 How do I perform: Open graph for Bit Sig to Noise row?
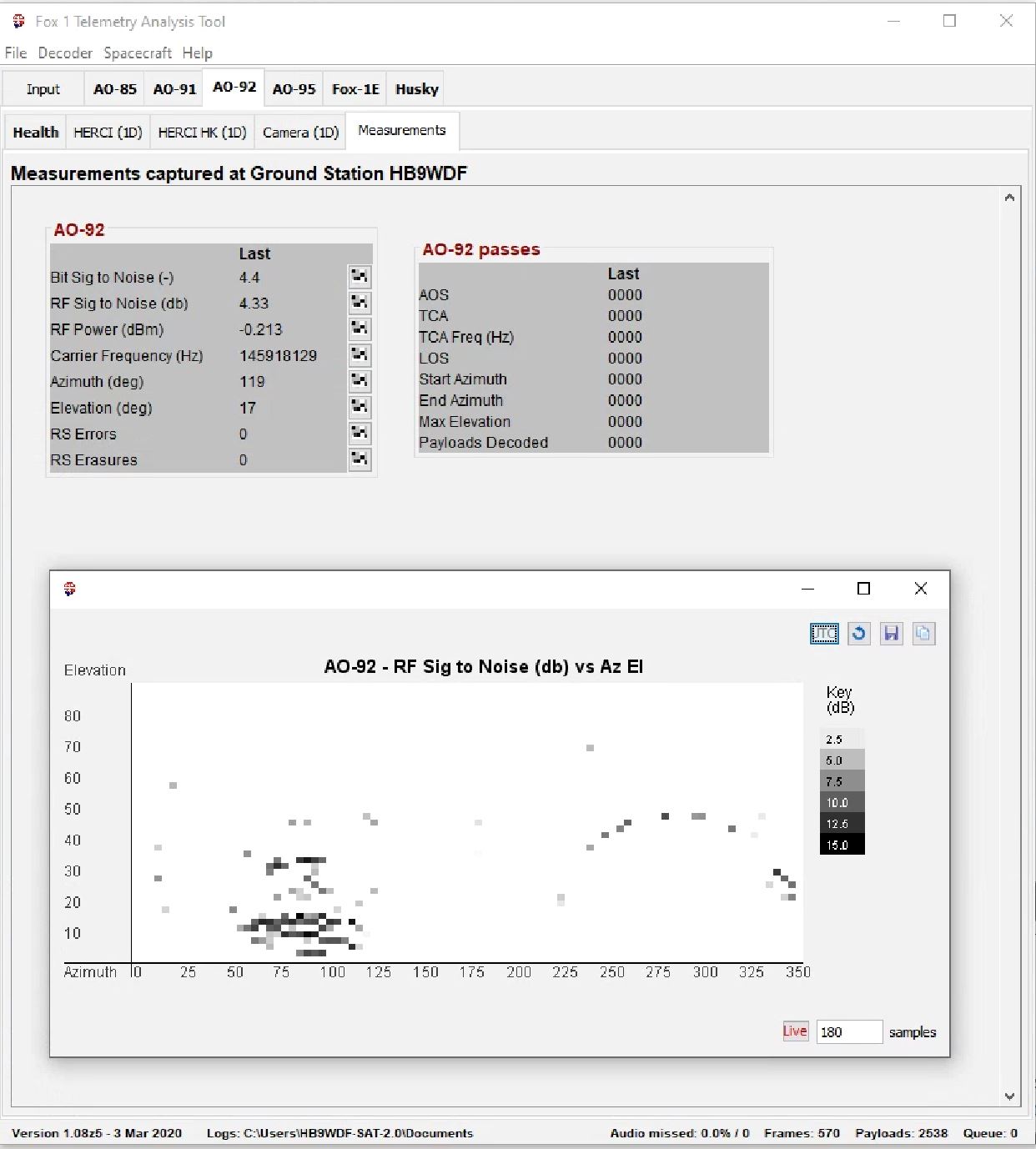tap(360, 277)
